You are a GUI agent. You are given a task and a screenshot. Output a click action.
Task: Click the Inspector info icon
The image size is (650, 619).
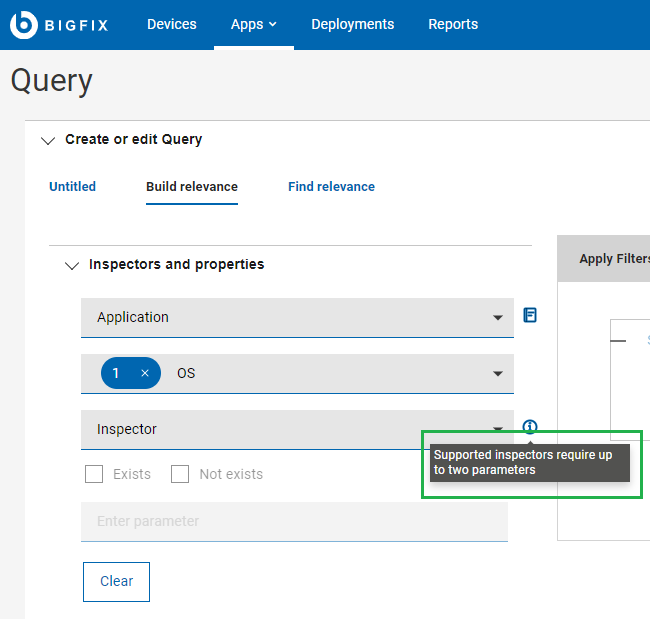click(530, 427)
